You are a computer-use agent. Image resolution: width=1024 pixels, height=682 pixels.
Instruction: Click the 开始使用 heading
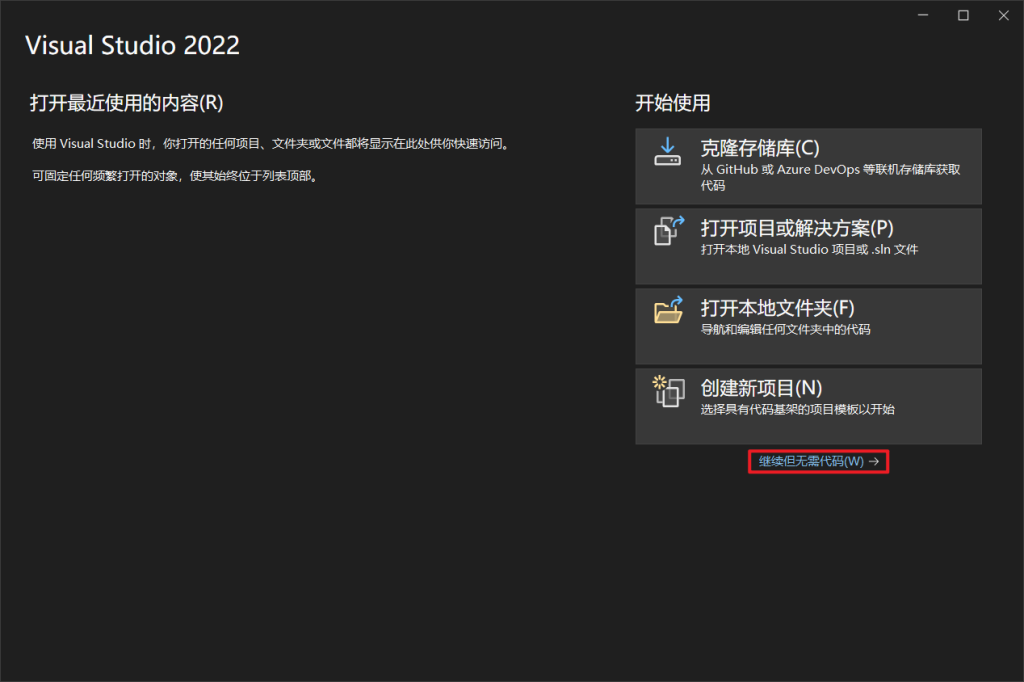tap(673, 103)
